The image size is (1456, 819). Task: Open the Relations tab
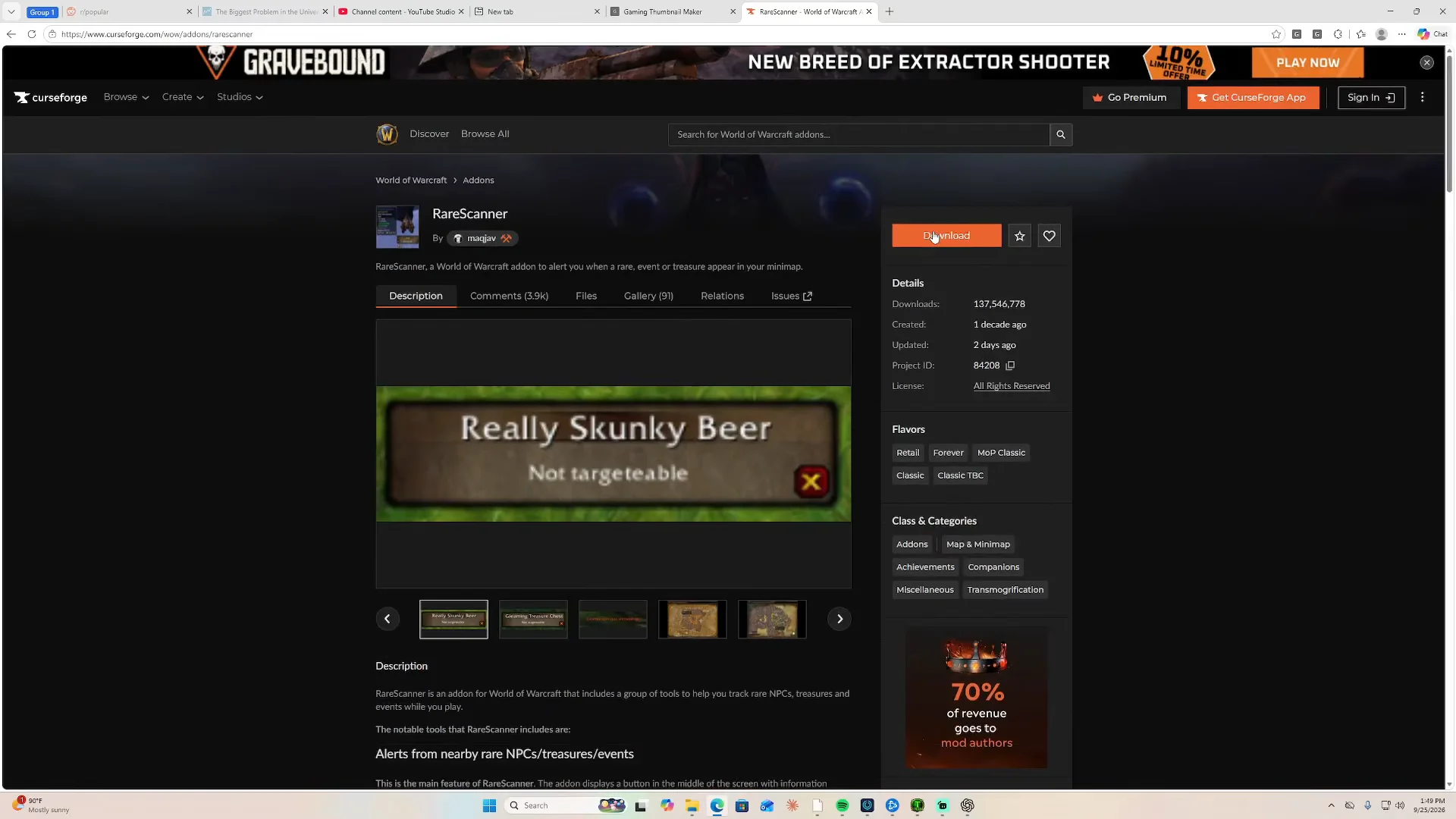click(722, 296)
